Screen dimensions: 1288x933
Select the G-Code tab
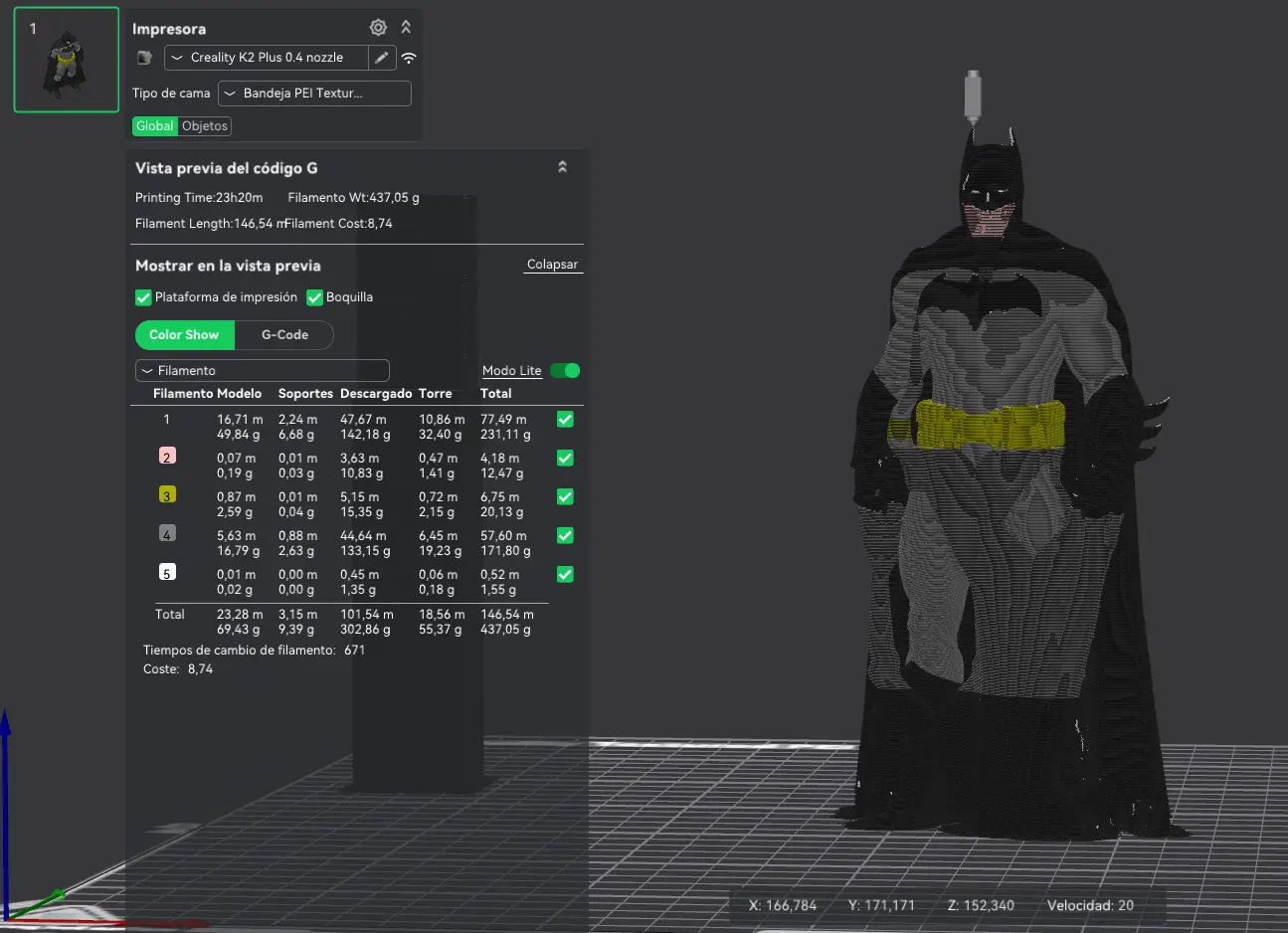[284, 335]
